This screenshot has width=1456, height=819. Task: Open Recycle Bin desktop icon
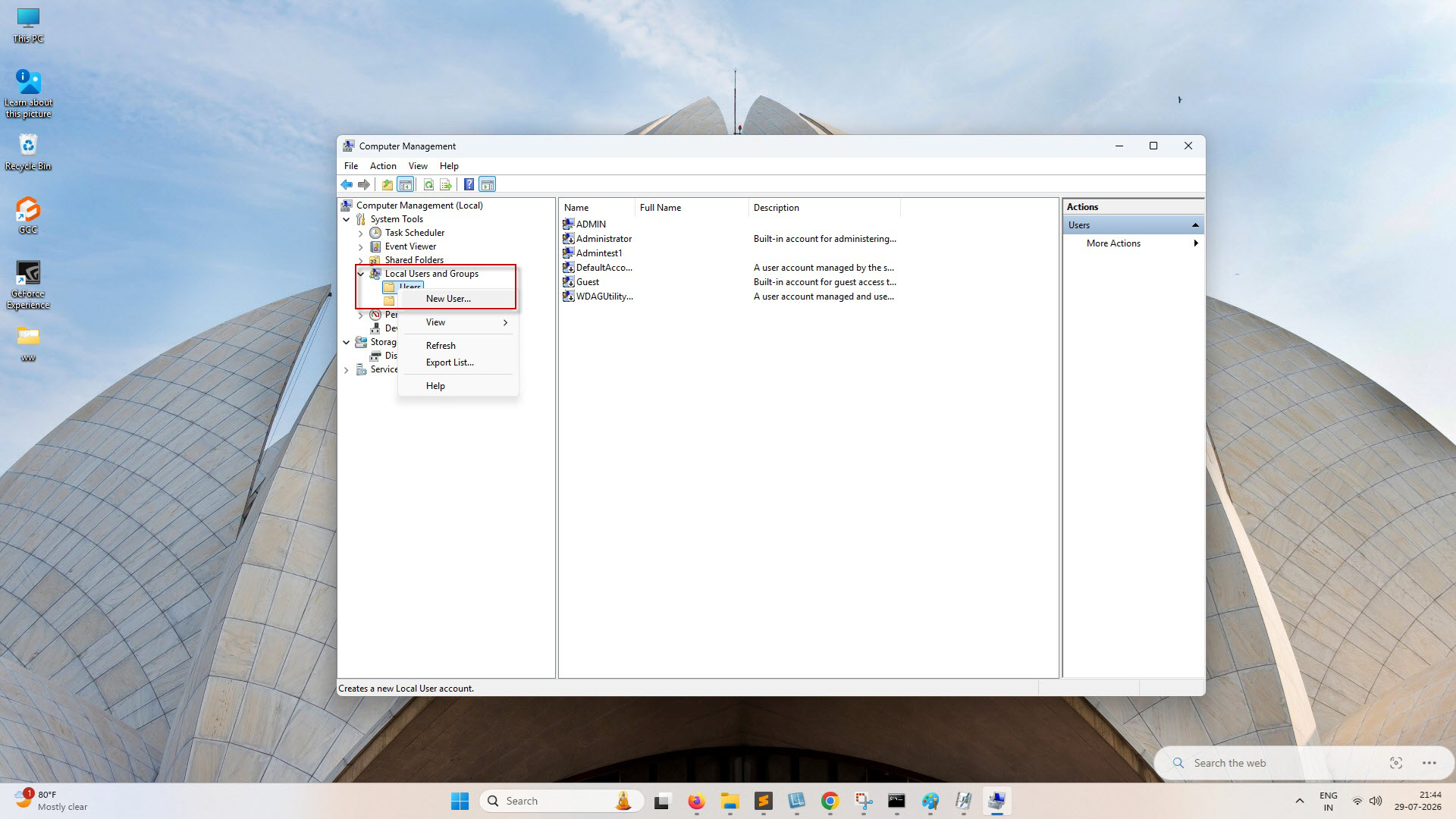point(28,152)
